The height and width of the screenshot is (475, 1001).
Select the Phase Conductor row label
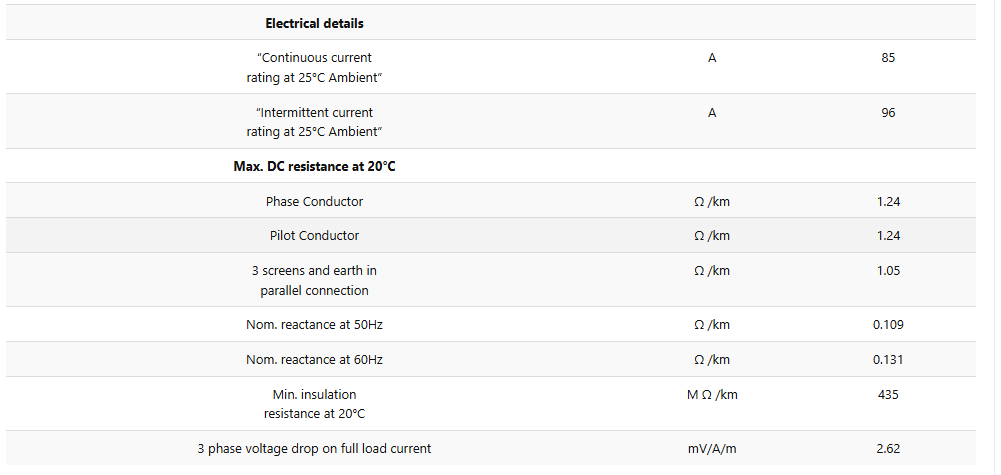coord(314,202)
